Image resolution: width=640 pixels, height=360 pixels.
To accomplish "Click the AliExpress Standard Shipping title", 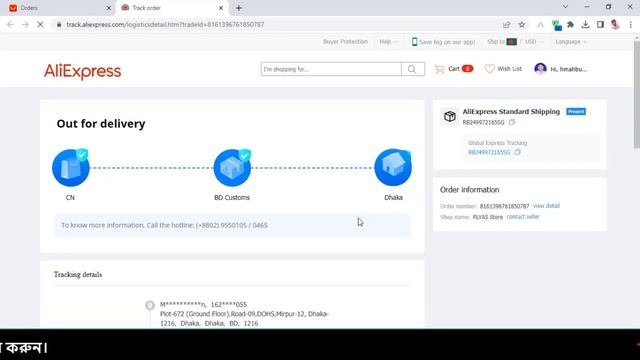I will (x=511, y=111).
